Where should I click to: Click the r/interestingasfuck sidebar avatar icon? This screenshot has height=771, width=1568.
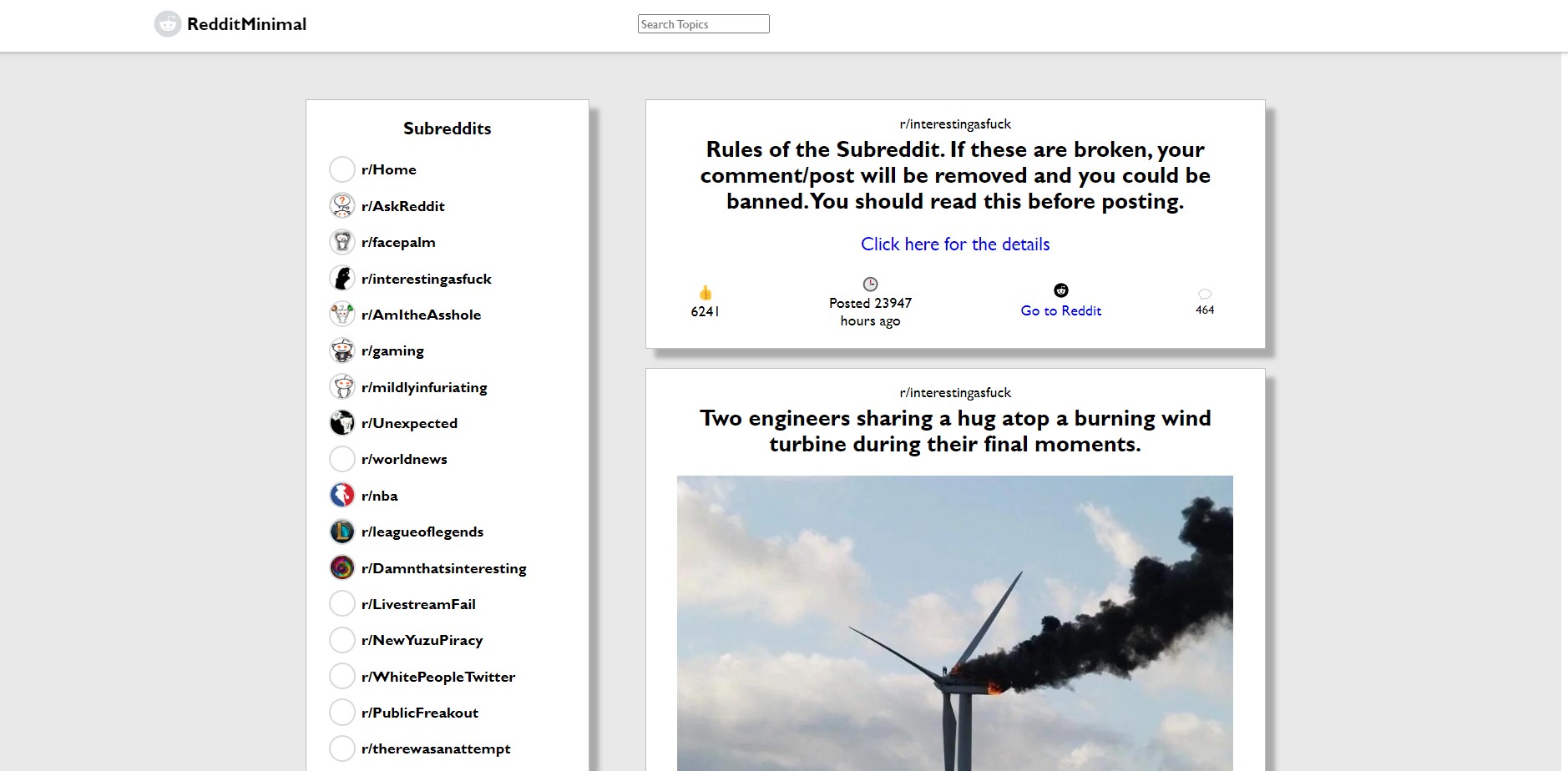click(x=342, y=278)
